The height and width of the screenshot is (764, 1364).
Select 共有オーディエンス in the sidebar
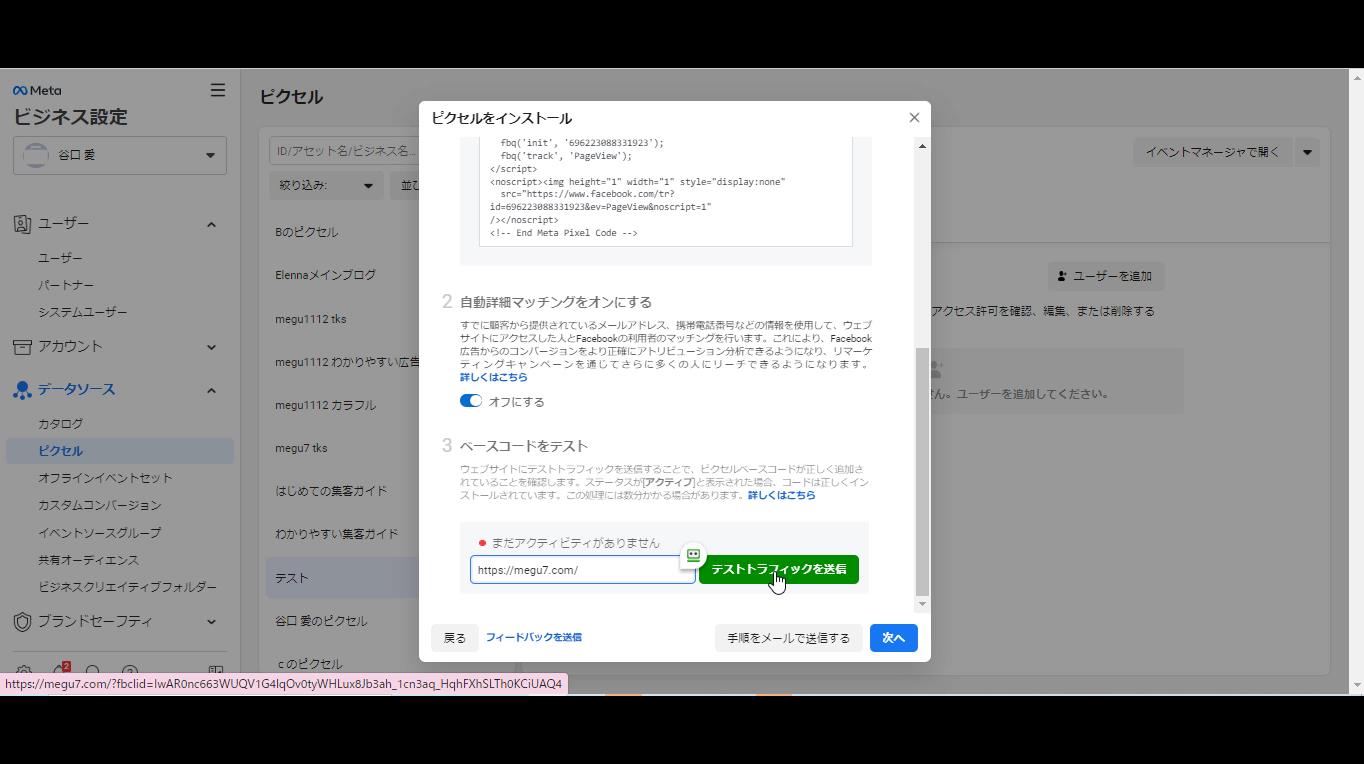(89, 560)
